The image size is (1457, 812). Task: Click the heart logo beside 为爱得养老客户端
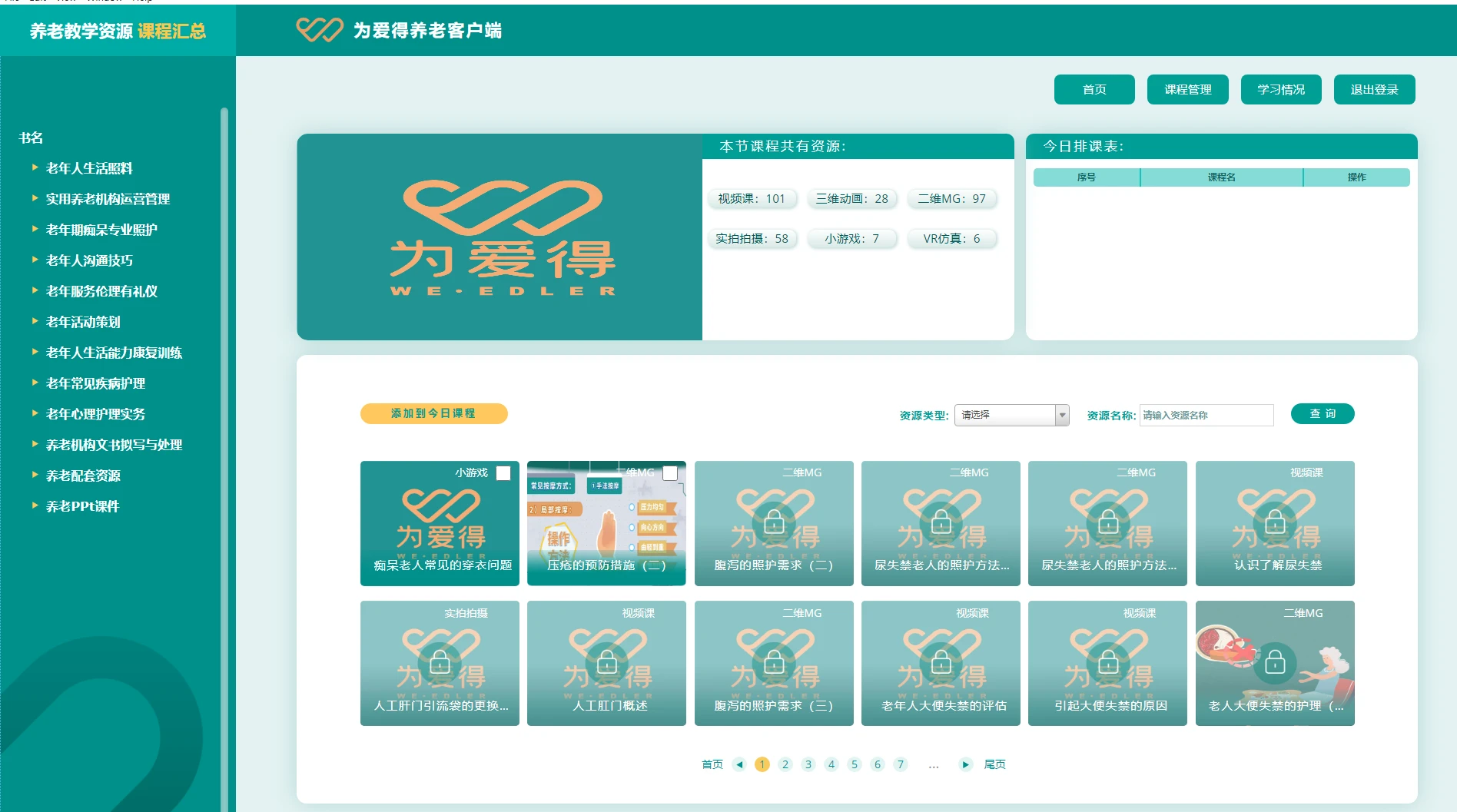[x=320, y=30]
